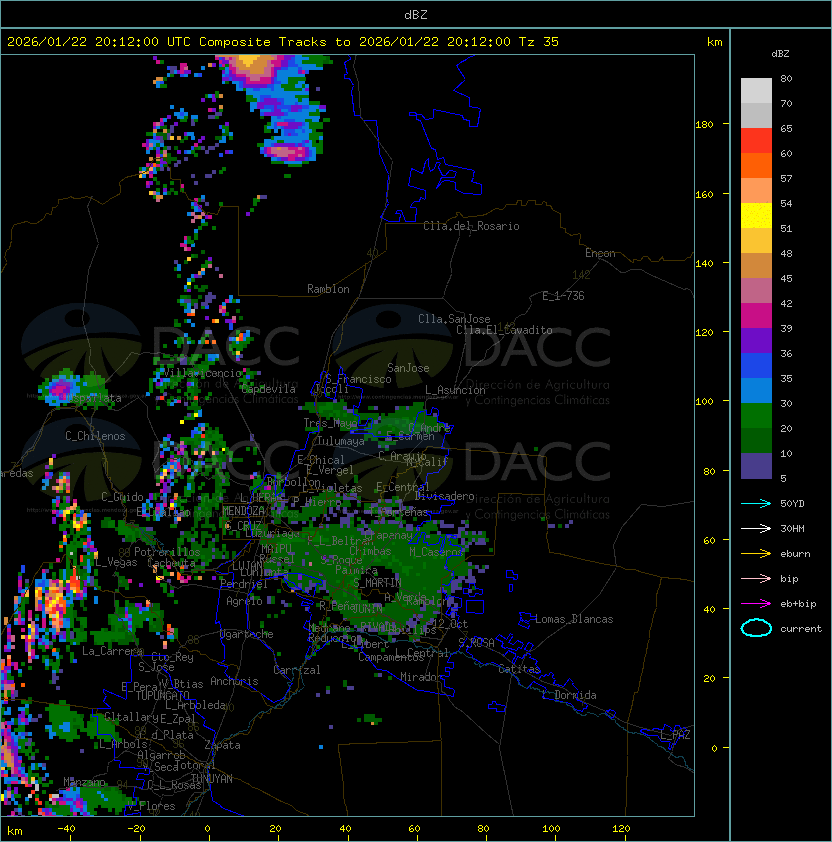Viewport: 832px width, 842px height.
Task: Click the 'Mirador' map label
Action: tap(421, 677)
